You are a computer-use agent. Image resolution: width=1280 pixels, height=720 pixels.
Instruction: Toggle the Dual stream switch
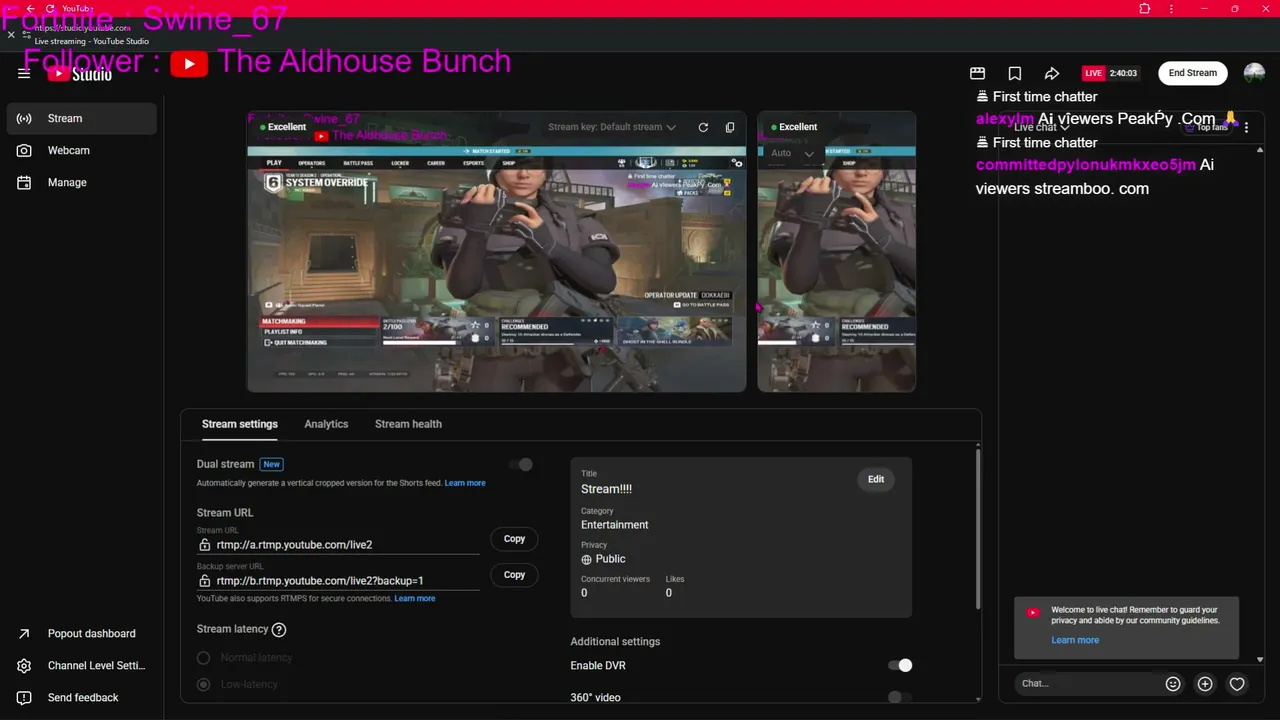coord(521,464)
